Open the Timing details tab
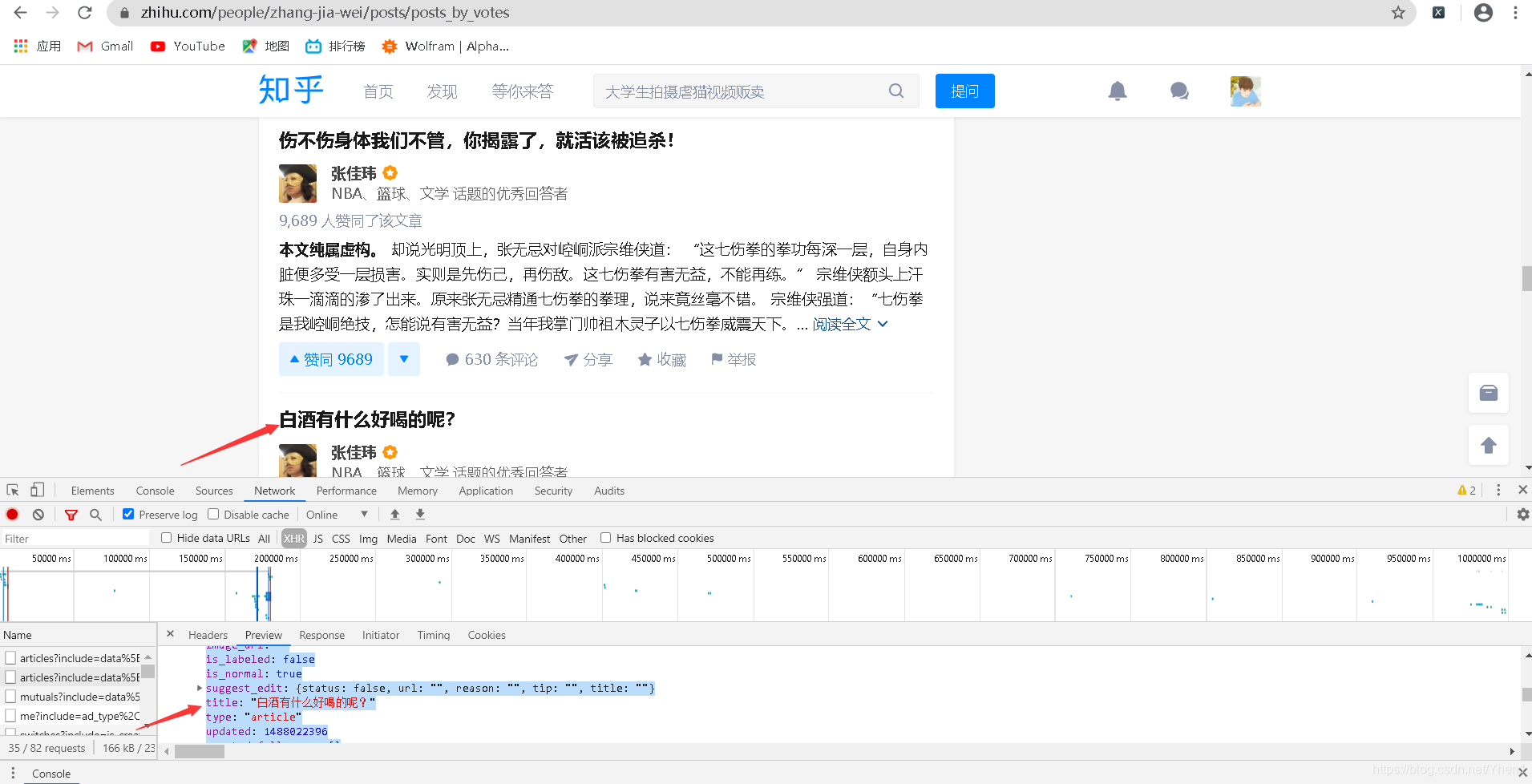The height and width of the screenshot is (784, 1532). pyautogui.click(x=434, y=635)
